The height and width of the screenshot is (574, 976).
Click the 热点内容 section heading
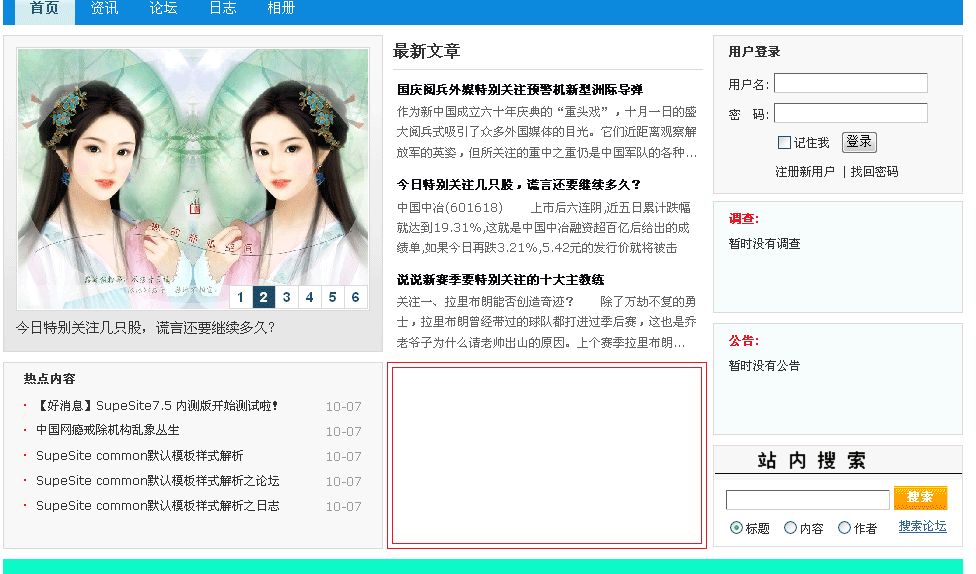pyautogui.click(x=49, y=379)
